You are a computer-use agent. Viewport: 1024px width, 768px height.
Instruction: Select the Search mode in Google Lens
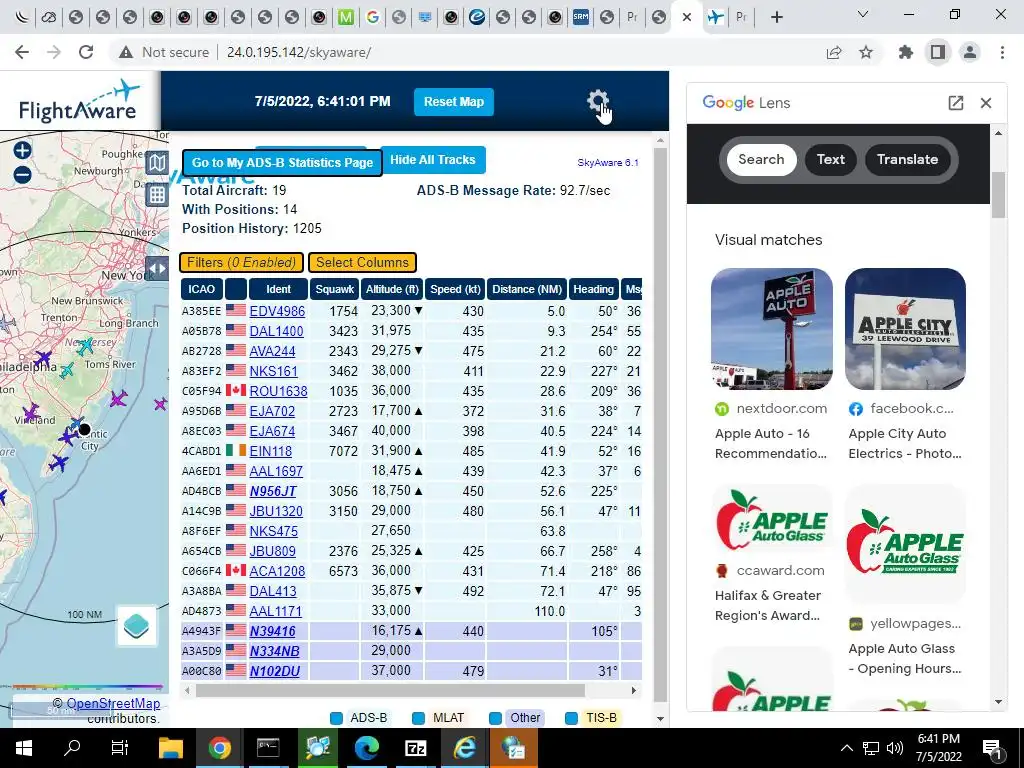(x=761, y=159)
